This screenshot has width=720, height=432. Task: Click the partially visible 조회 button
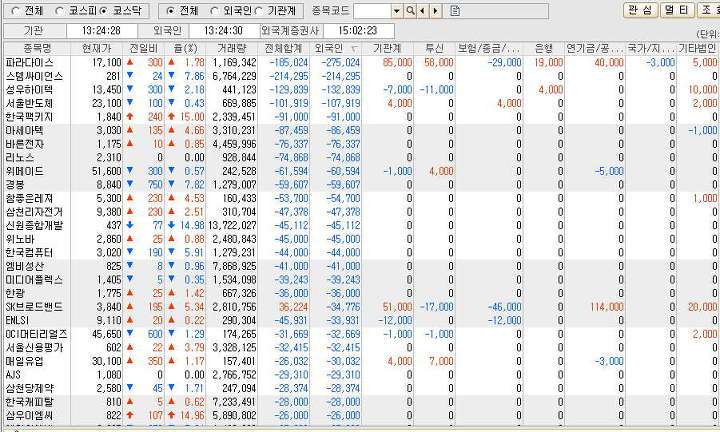point(709,10)
